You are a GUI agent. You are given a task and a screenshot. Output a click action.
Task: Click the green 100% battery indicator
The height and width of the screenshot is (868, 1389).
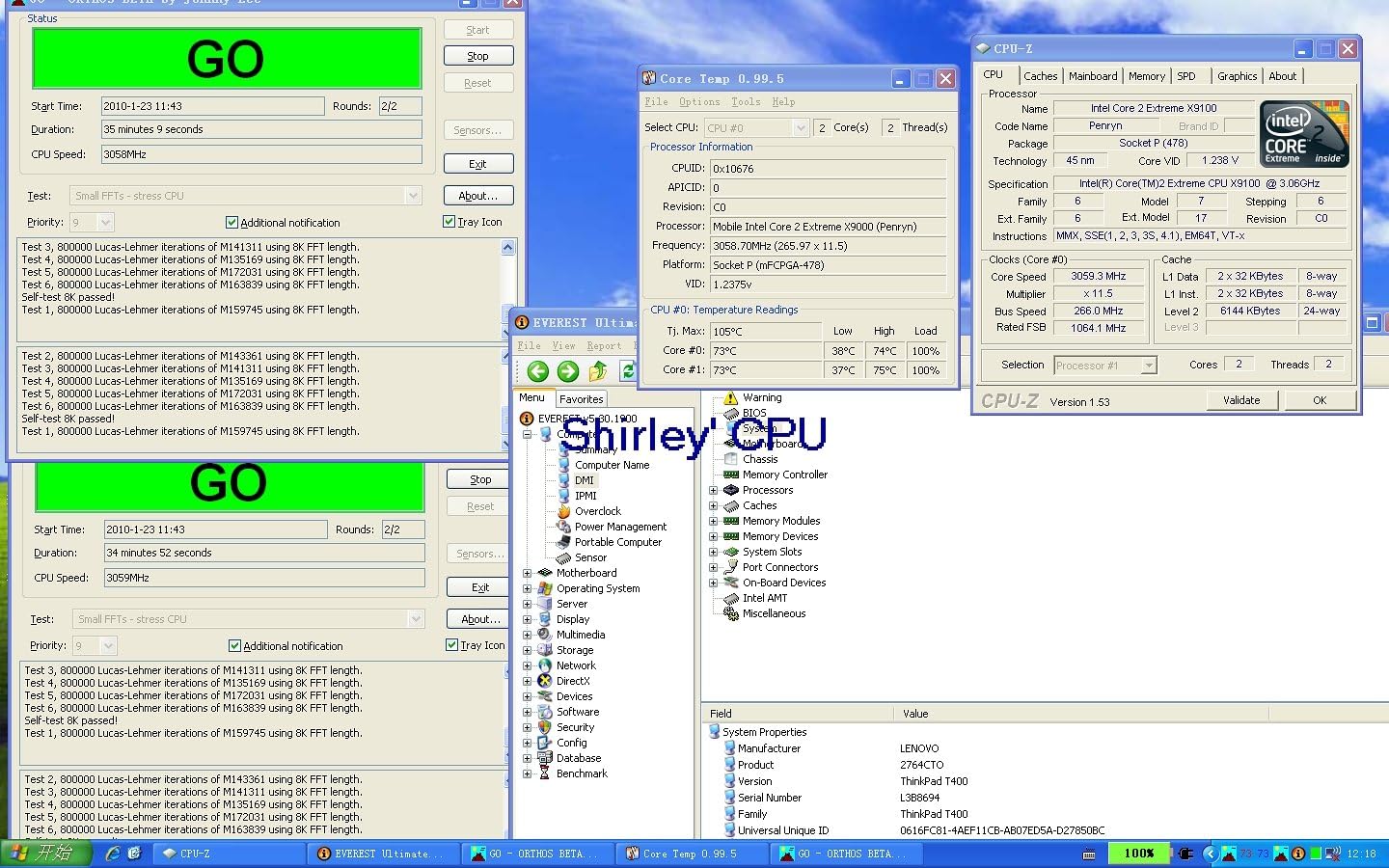(1139, 854)
